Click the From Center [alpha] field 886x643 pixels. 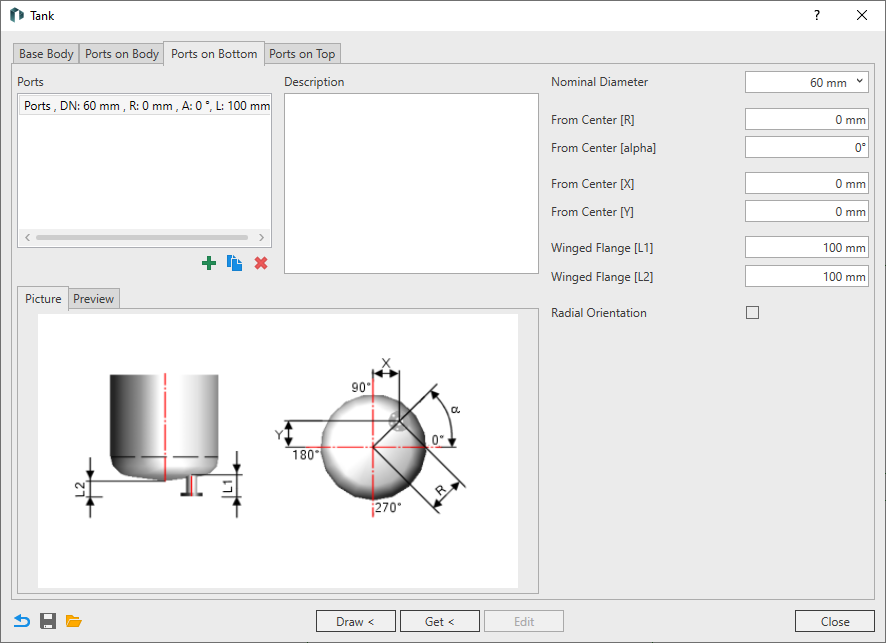click(x=806, y=147)
